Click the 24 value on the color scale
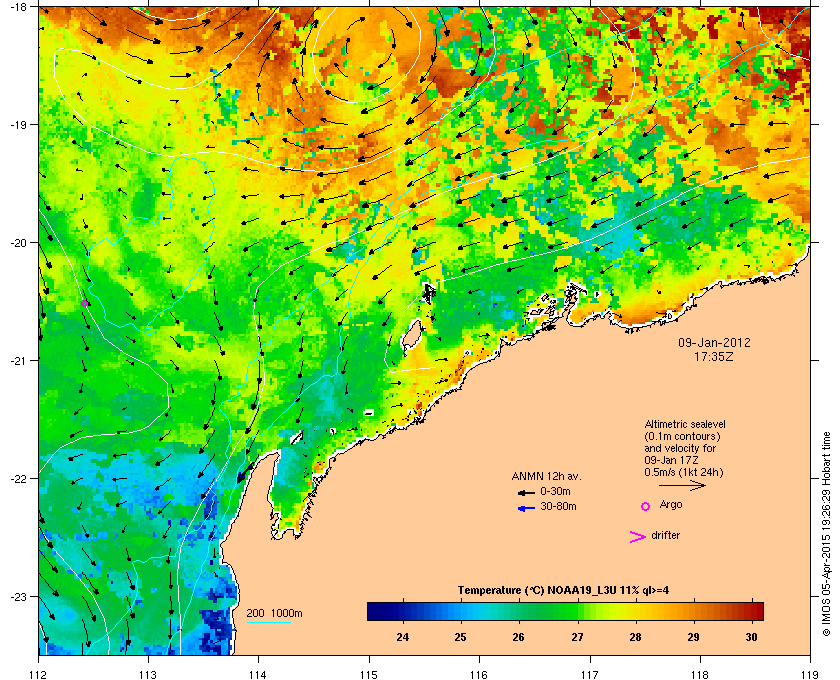The height and width of the screenshot is (680, 840). pyautogui.click(x=402, y=637)
